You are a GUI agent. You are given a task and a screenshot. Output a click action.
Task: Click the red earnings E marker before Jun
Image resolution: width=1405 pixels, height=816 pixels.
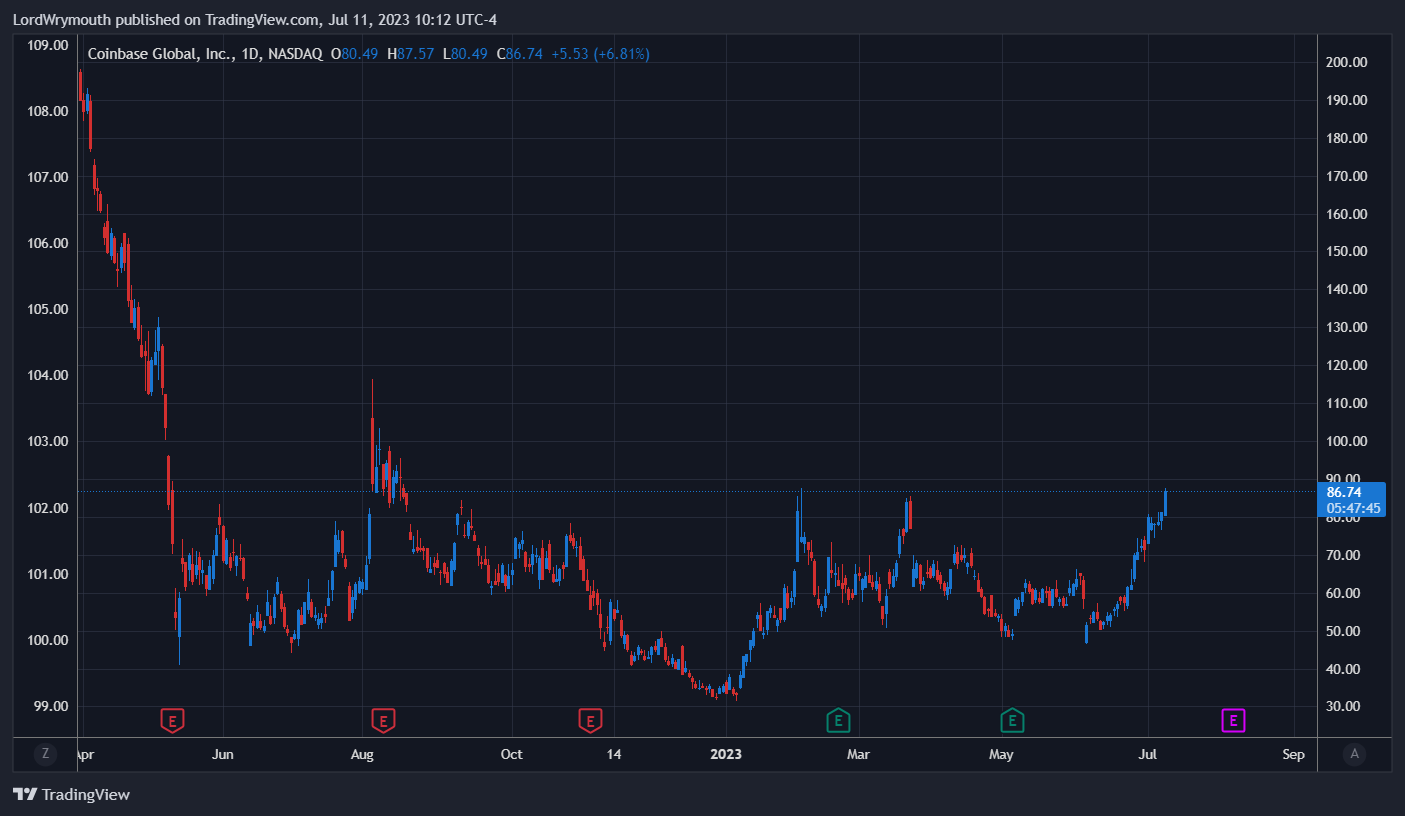173,719
